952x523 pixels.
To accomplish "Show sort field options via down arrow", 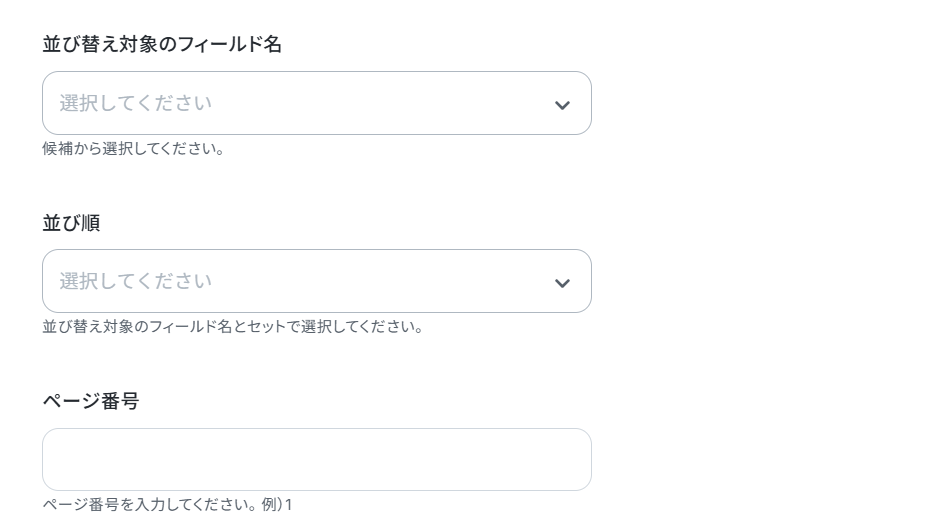I will pyautogui.click(x=562, y=105).
